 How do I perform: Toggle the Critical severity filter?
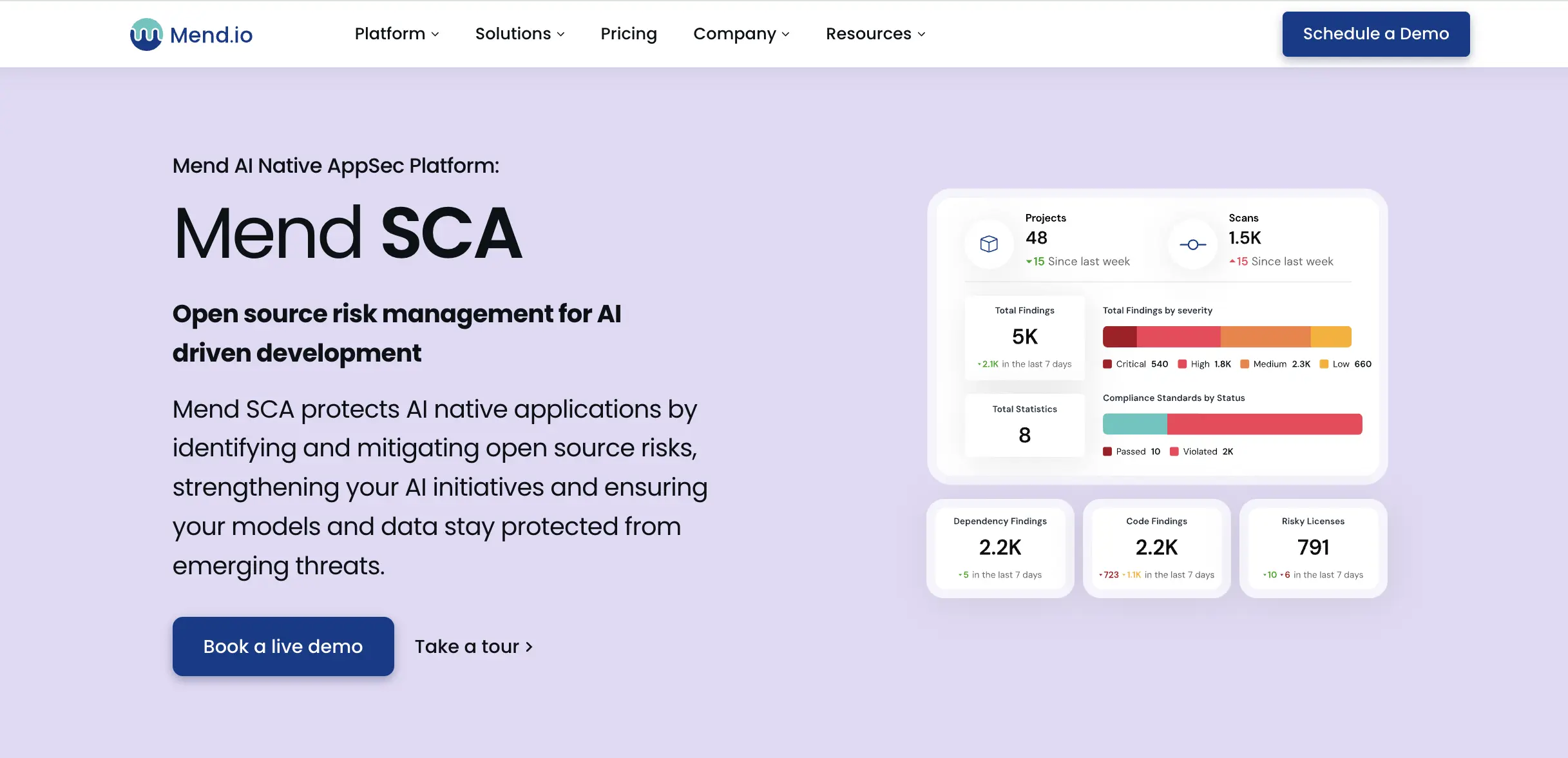point(1109,364)
